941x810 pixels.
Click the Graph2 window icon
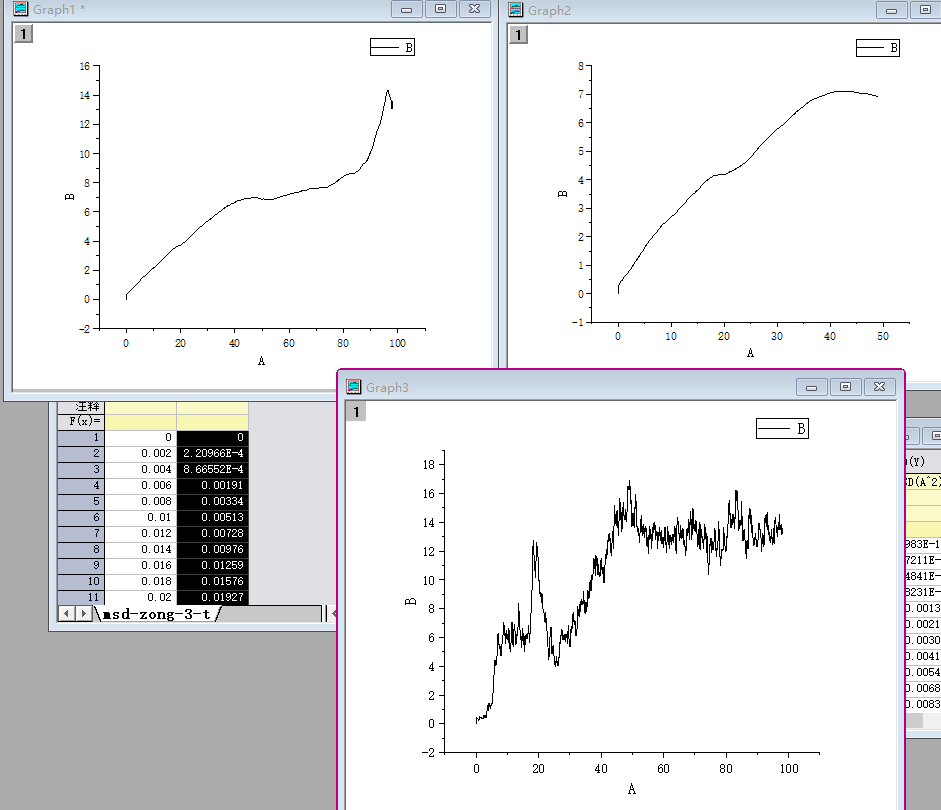pyautogui.click(x=516, y=9)
